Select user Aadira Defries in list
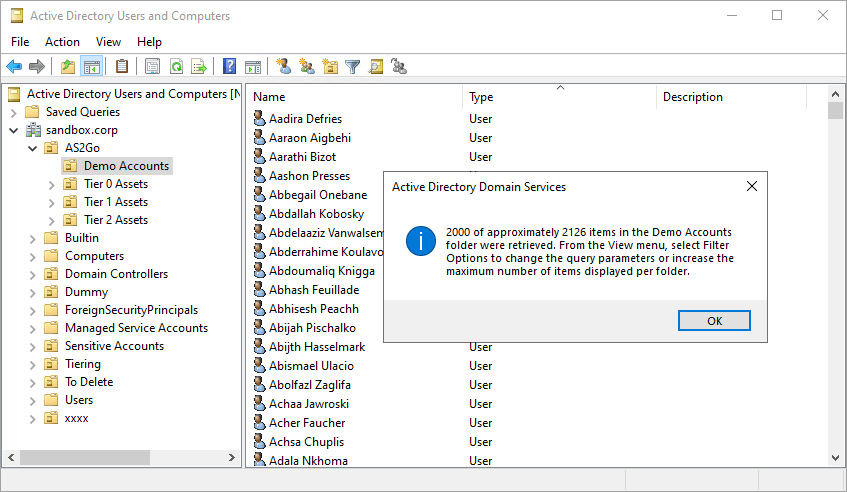This screenshot has width=847, height=492. coord(305,119)
